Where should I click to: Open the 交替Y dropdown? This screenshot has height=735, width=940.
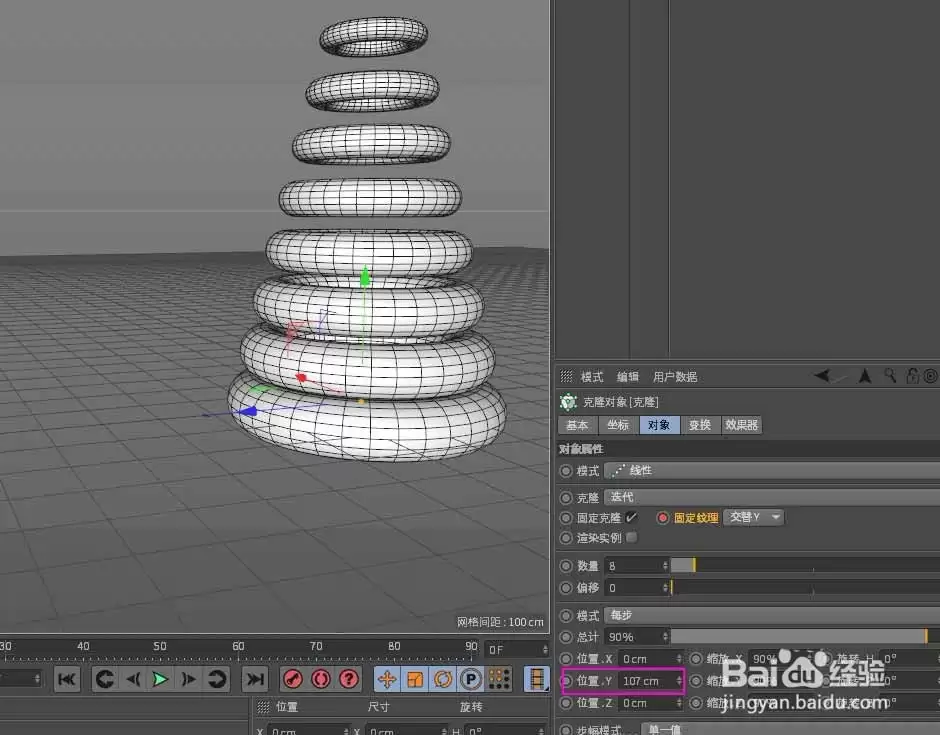pos(753,517)
